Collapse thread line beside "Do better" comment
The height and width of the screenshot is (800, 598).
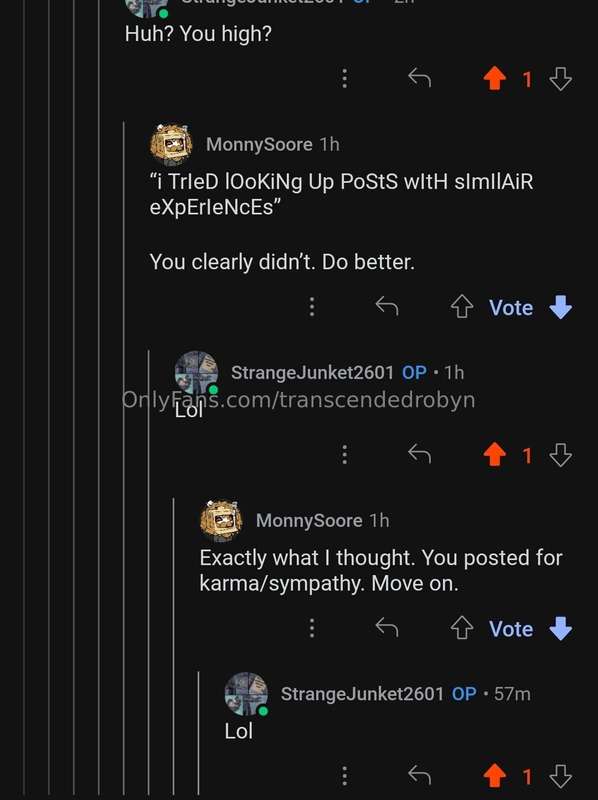(x=124, y=459)
